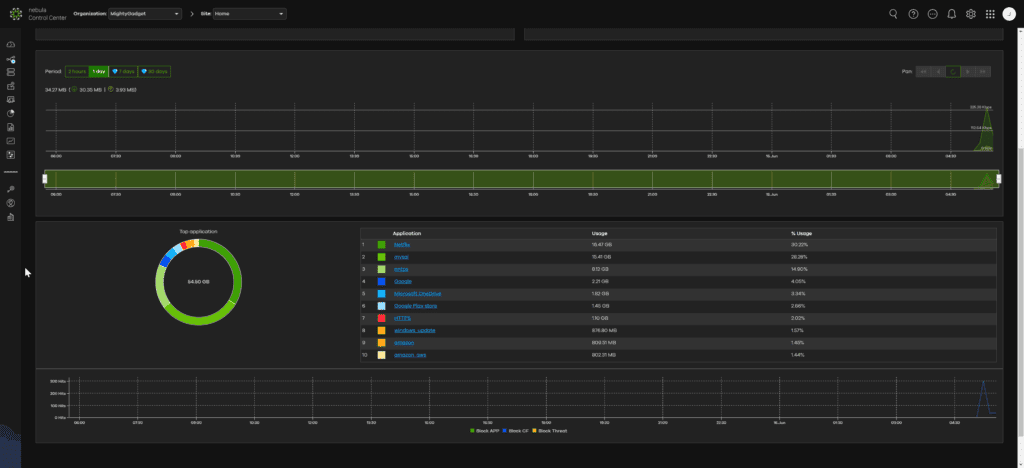The width and height of the screenshot is (1024, 468).
Task: Select the 1 day period
Action: click(x=98, y=71)
